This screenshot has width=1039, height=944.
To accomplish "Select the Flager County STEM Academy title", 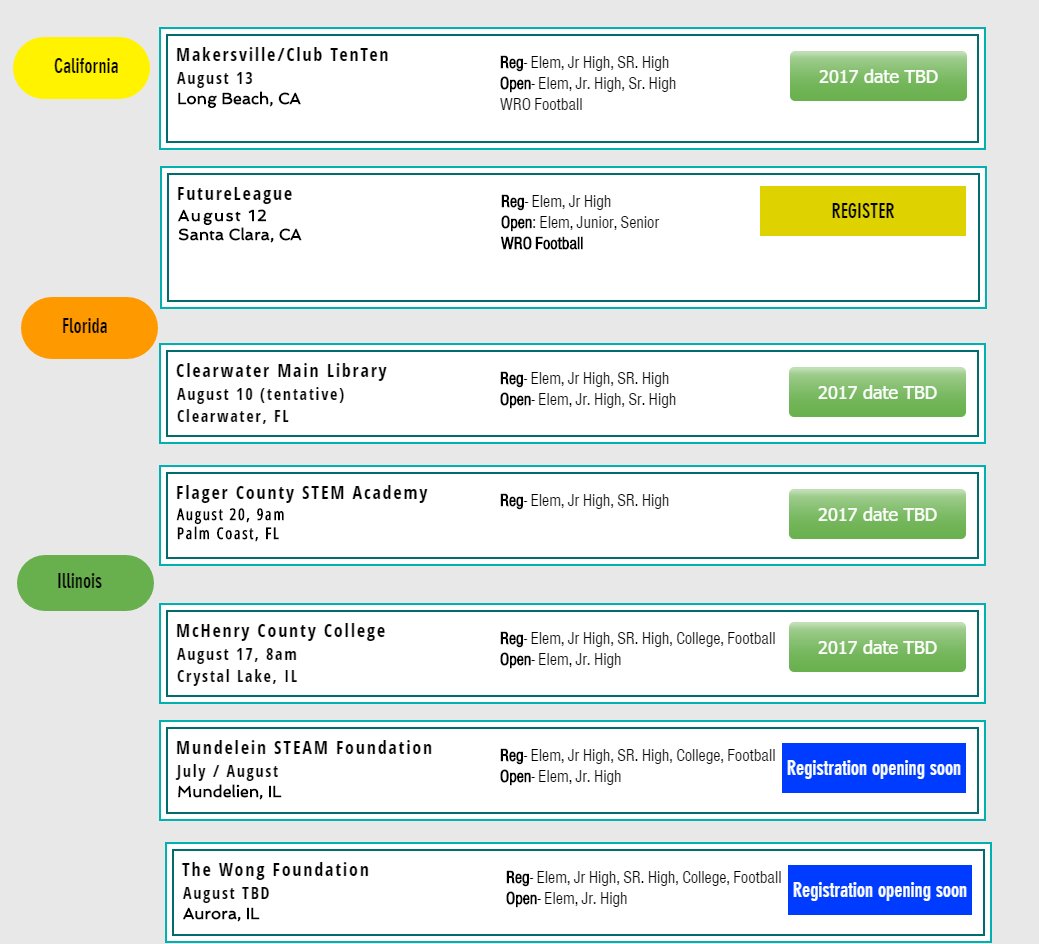I will 302,493.
